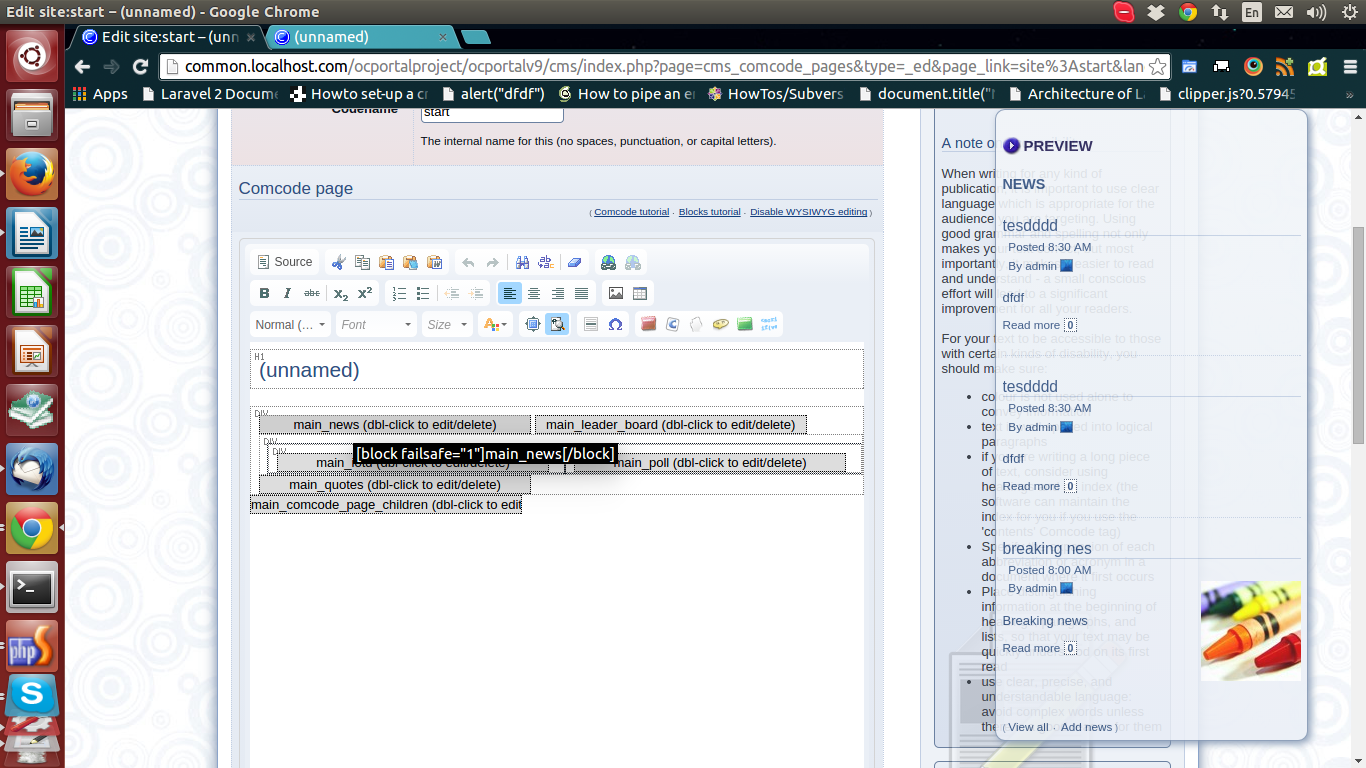Image resolution: width=1366 pixels, height=768 pixels.
Task: Click the Remove Format eraser icon
Action: coord(574,263)
